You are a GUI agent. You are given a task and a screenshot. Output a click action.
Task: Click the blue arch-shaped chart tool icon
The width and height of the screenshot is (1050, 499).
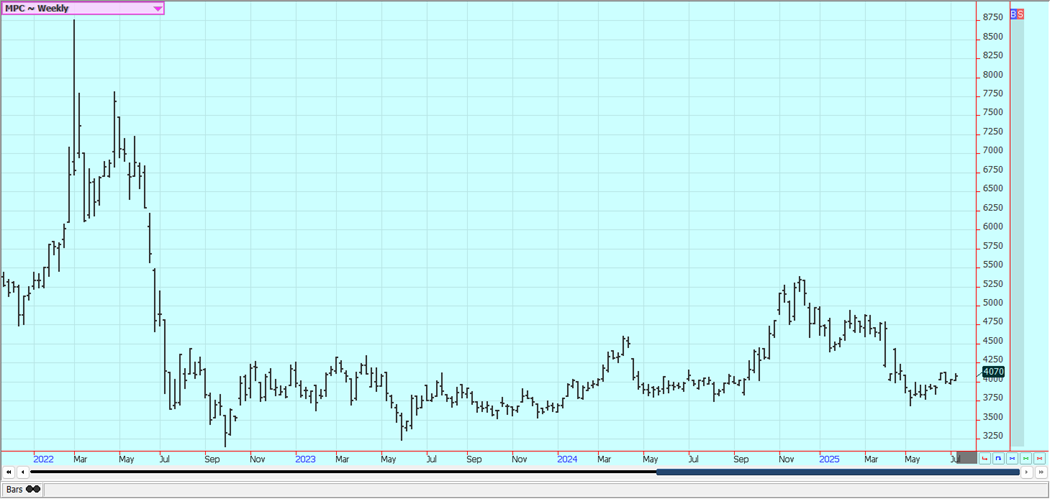pos(998,458)
